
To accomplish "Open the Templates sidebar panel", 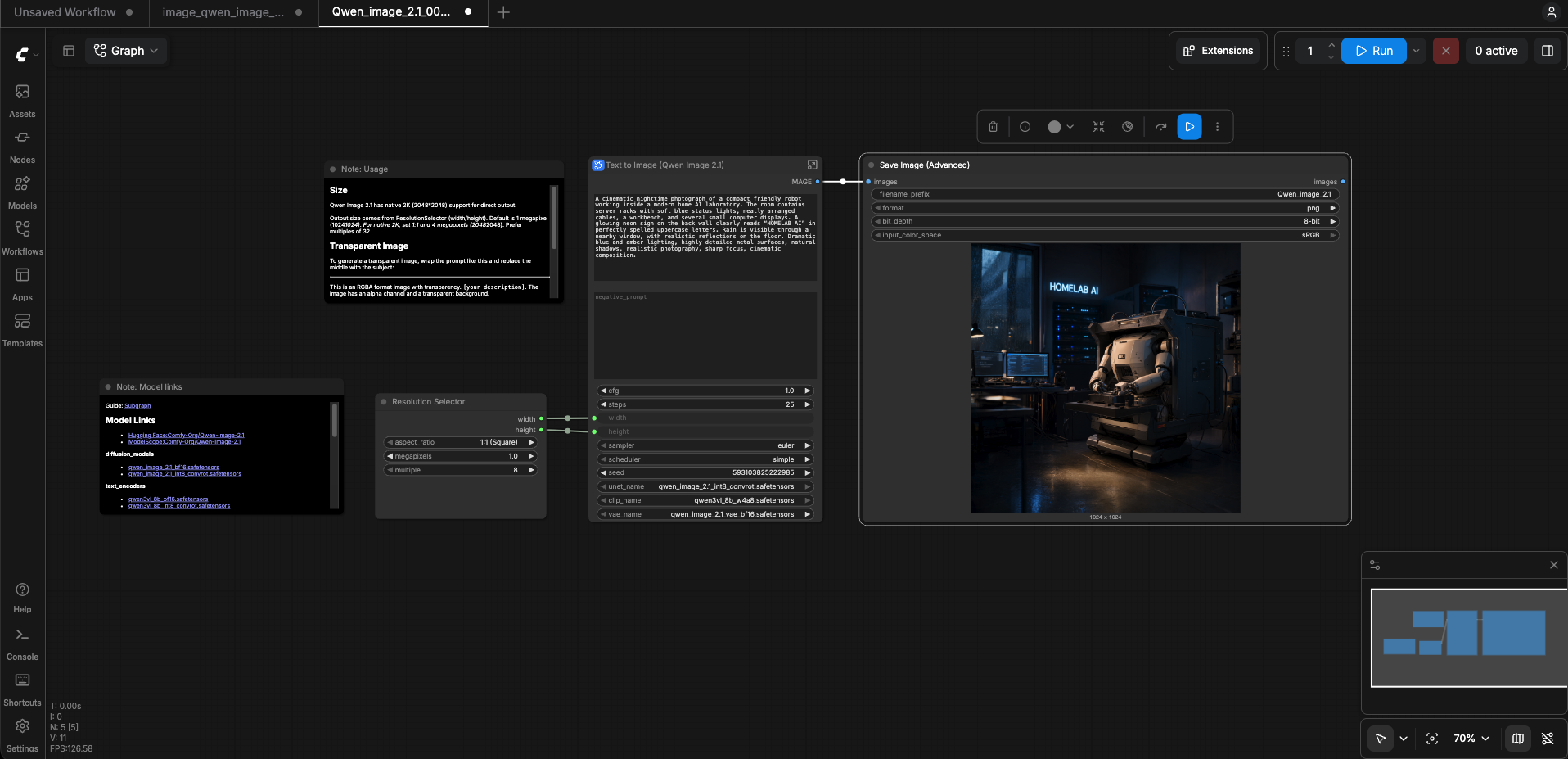I will (22, 330).
